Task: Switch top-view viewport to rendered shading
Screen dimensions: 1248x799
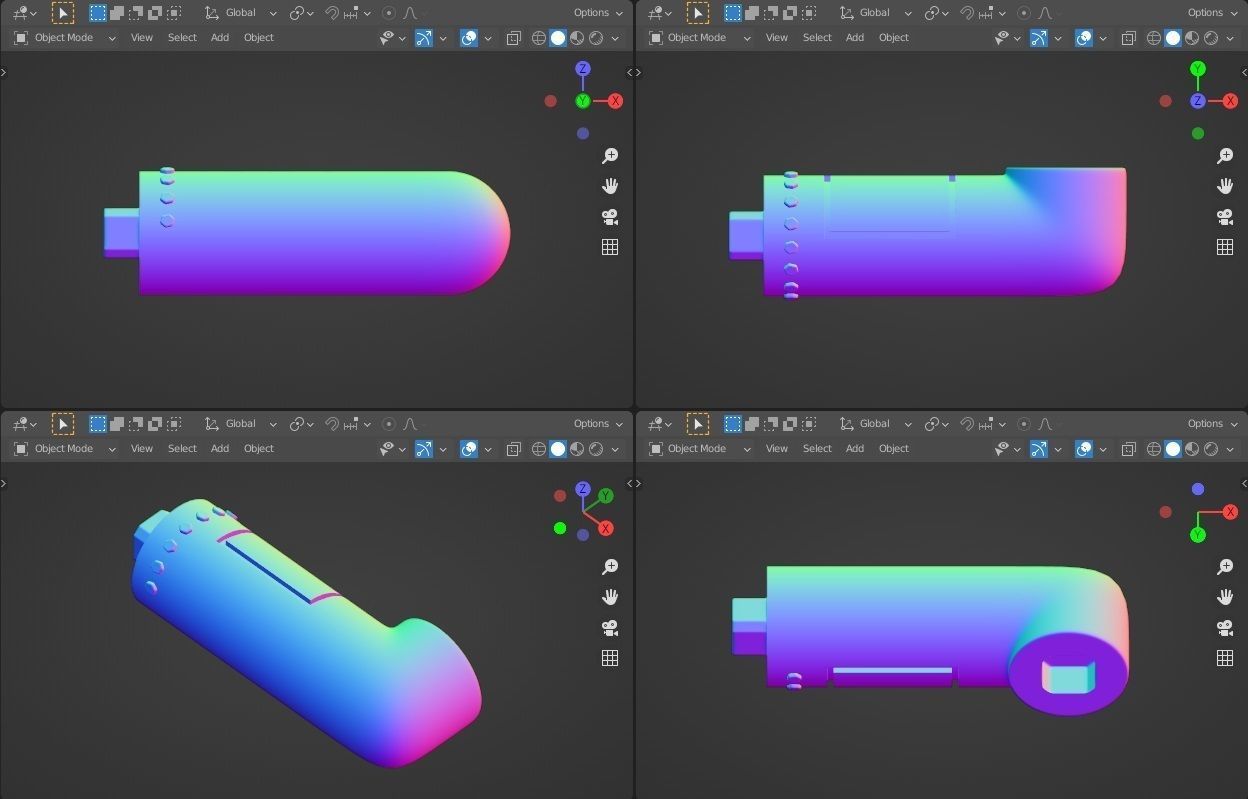Action: point(1211,38)
